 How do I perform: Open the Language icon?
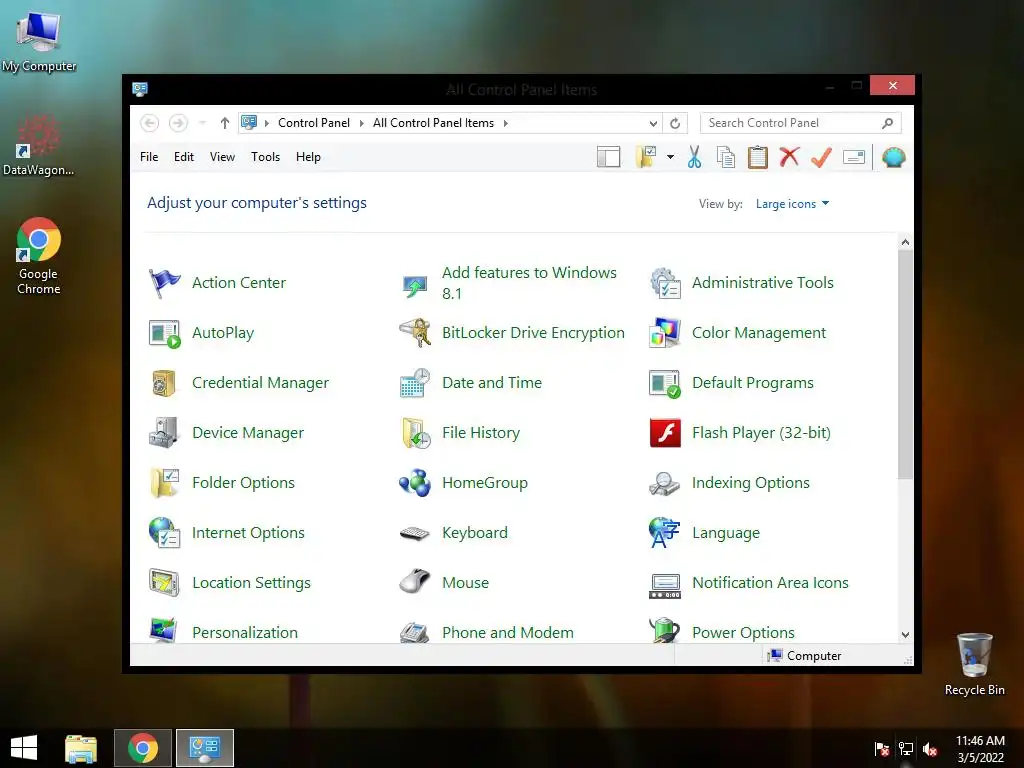pyautogui.click(x=665, y=533)
